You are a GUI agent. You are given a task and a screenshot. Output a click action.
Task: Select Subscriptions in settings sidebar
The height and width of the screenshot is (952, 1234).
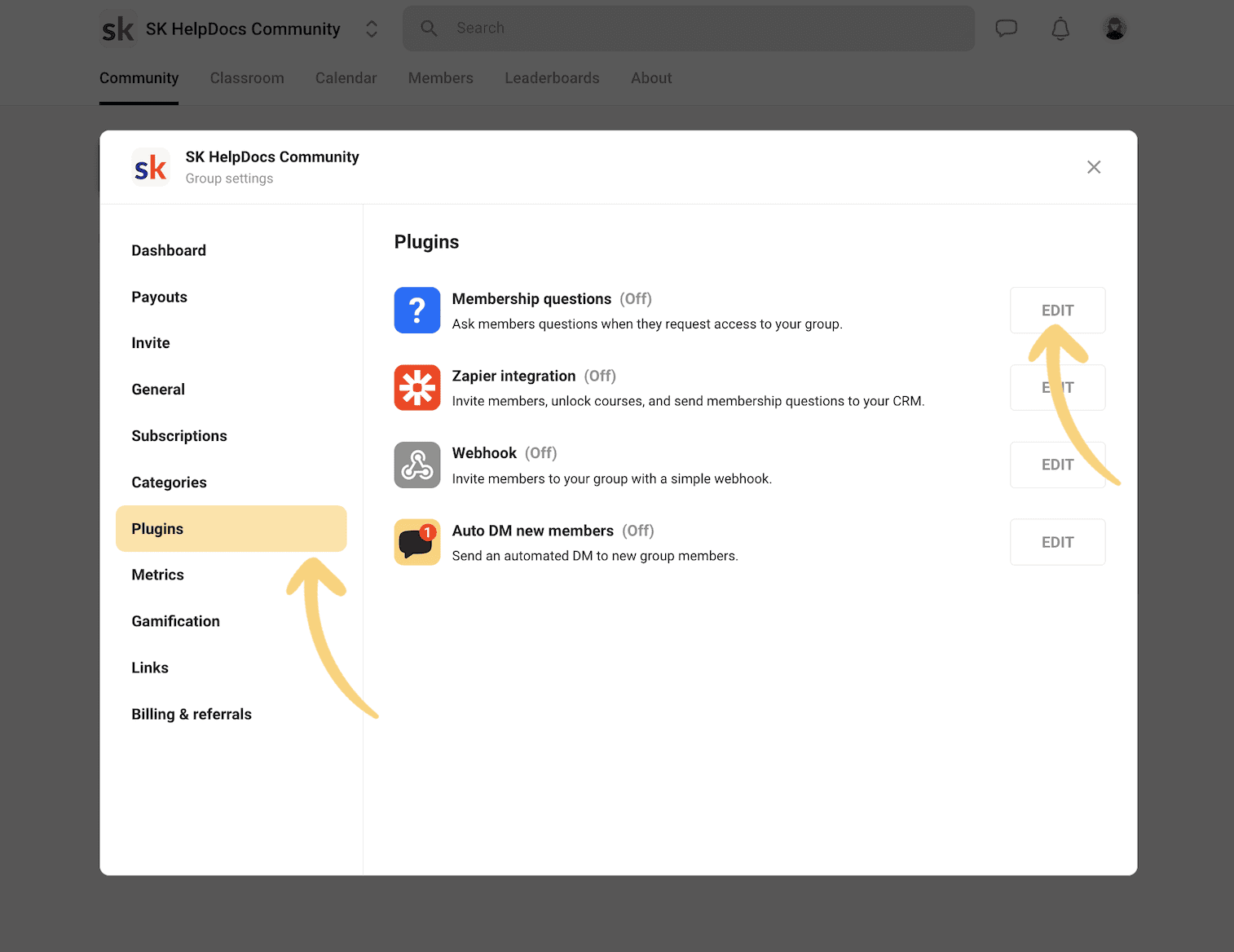point(179,436)
